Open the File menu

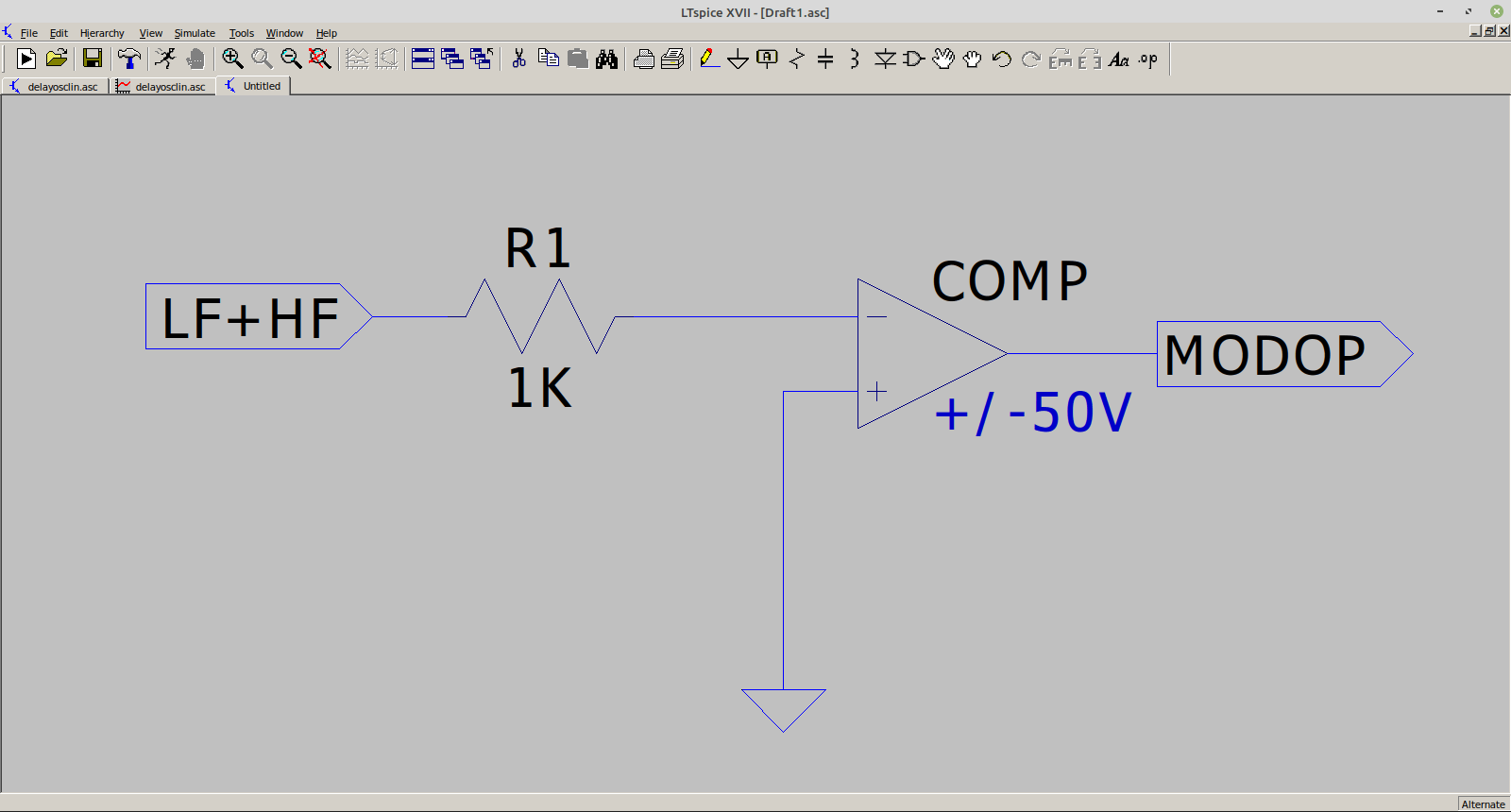tap(29, 33)
